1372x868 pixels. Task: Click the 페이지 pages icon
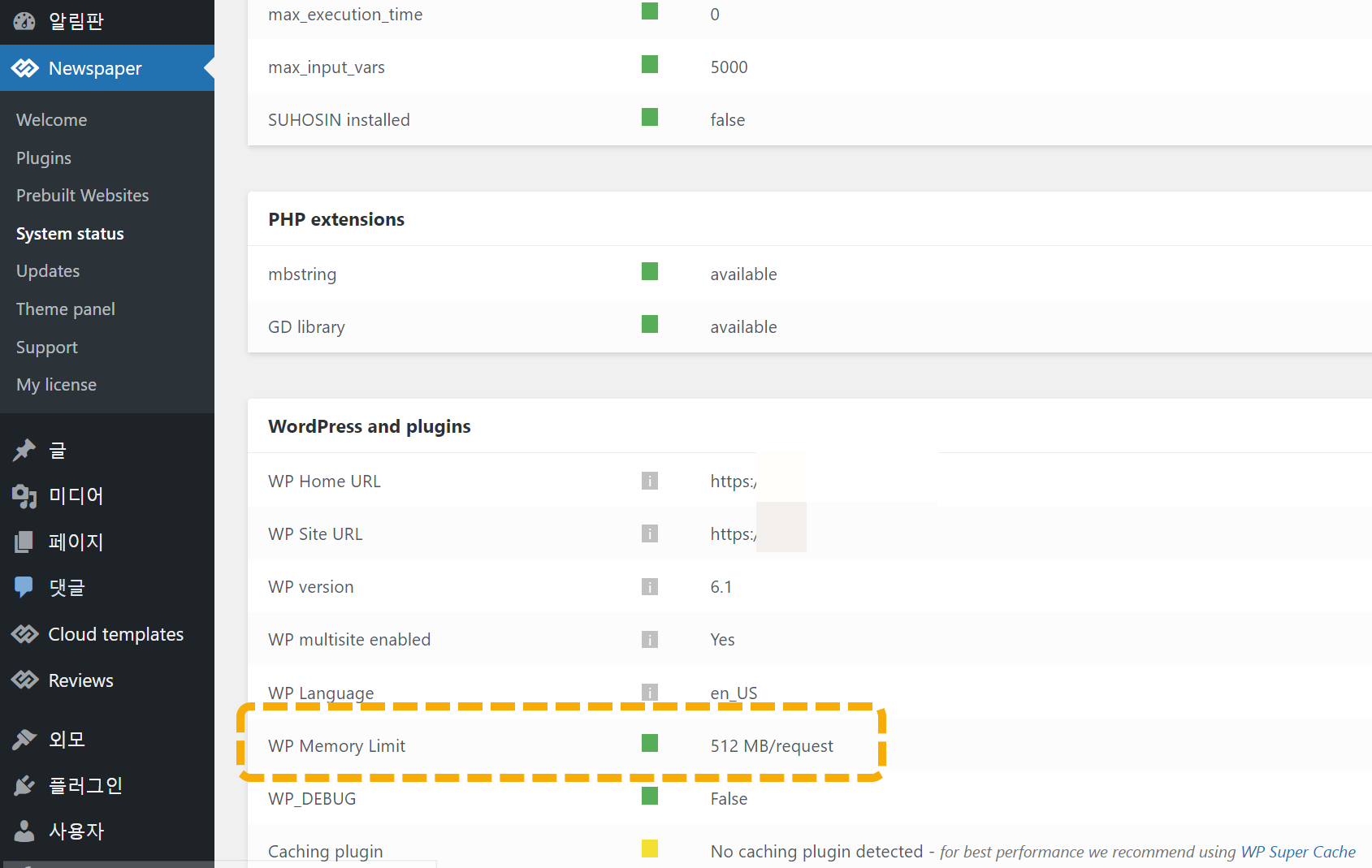(24, 542)
